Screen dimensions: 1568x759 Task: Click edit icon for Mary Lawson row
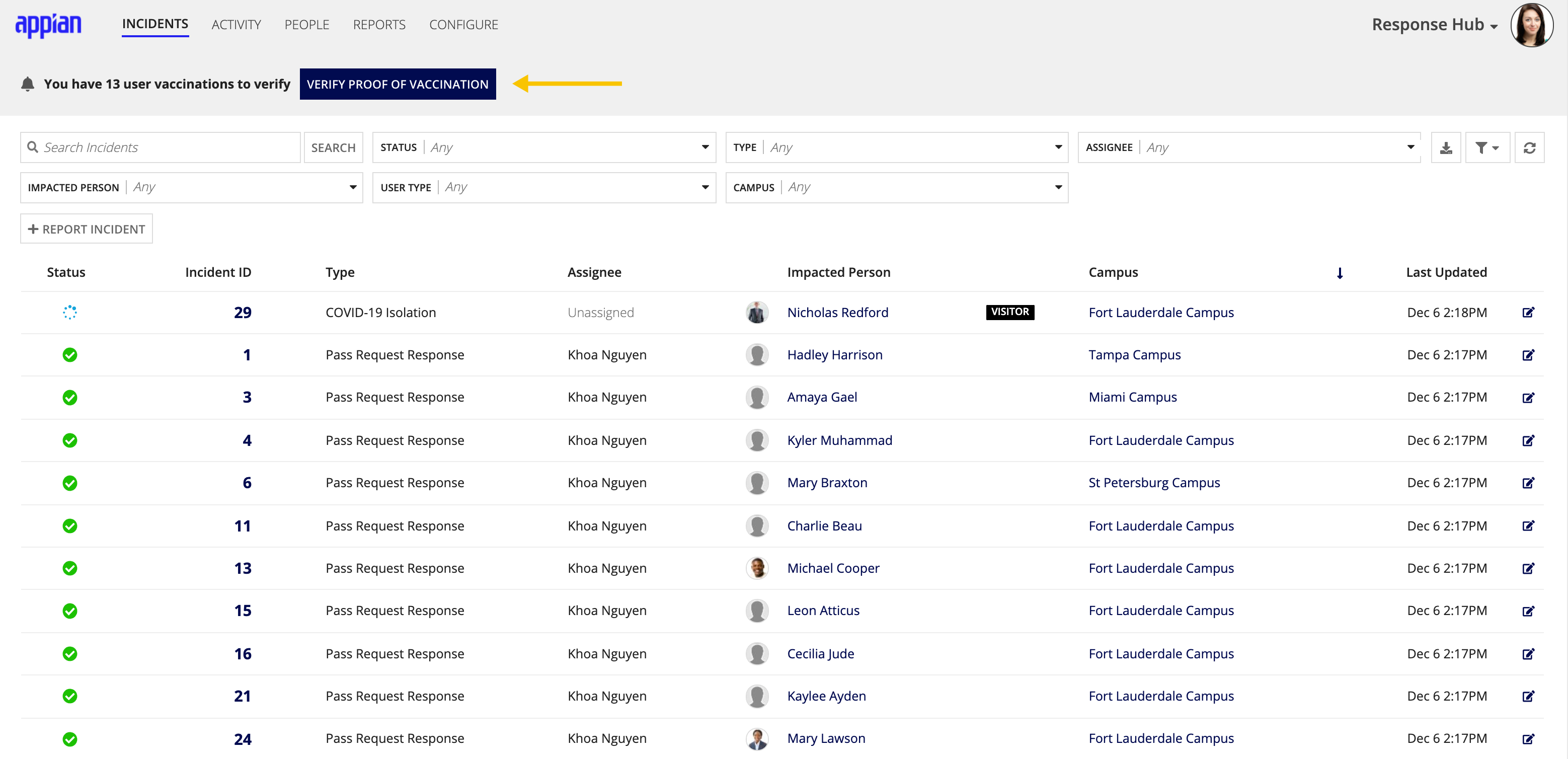[x=1528, y=738]
